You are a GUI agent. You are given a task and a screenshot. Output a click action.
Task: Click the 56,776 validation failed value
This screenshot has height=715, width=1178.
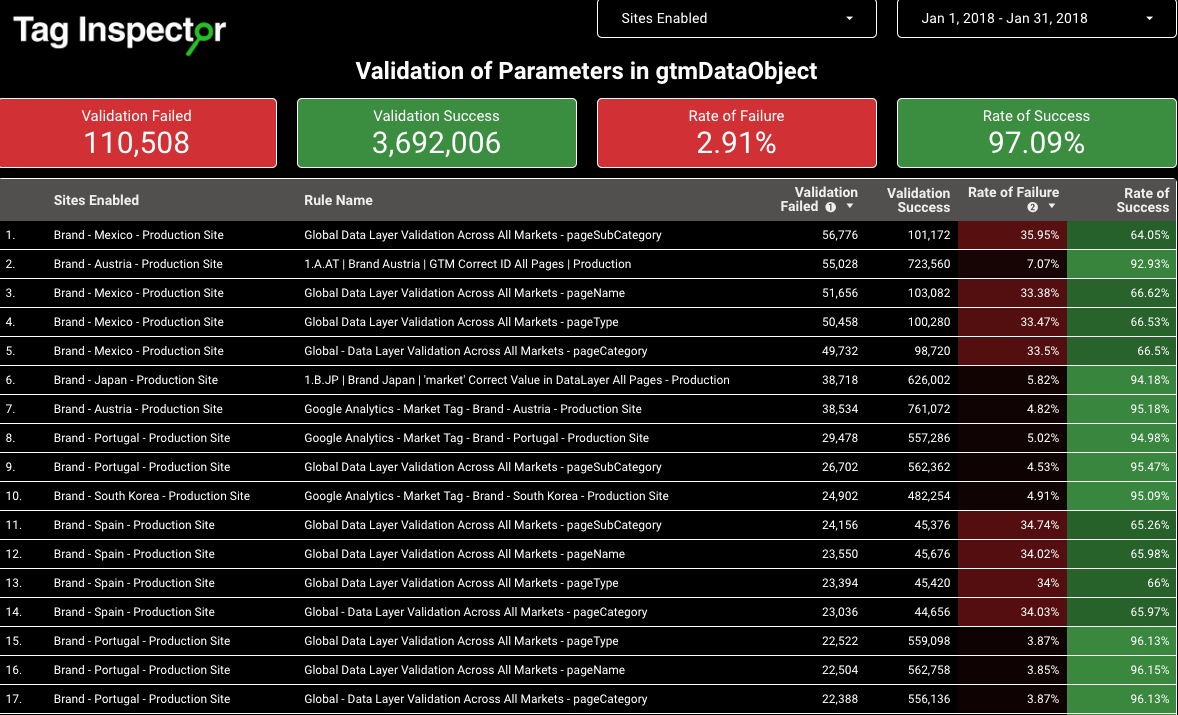pos(840,235)
